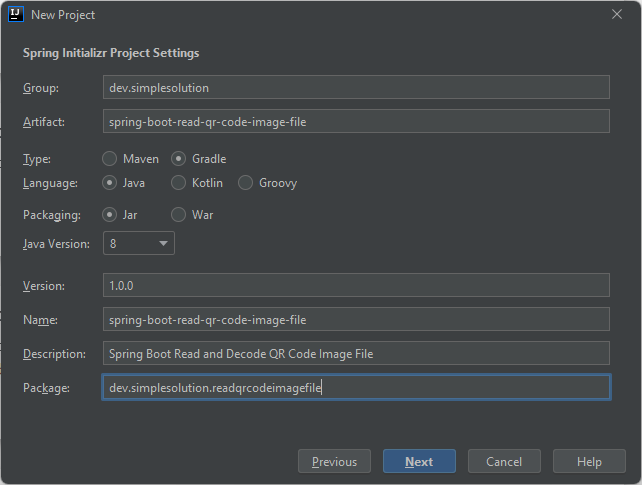Click the Version field showing 1.0.0
This screenshot has width=642, height=485.
point(356,285)
